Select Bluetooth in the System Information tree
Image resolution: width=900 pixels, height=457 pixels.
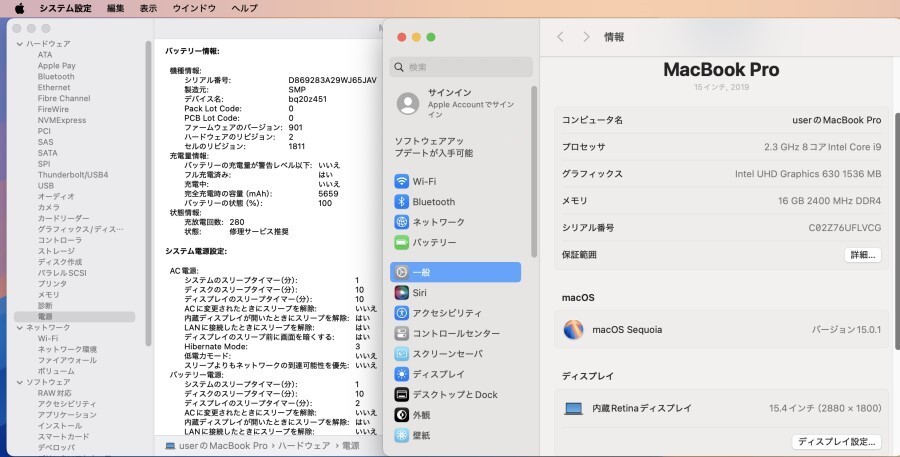click(56, 76)
